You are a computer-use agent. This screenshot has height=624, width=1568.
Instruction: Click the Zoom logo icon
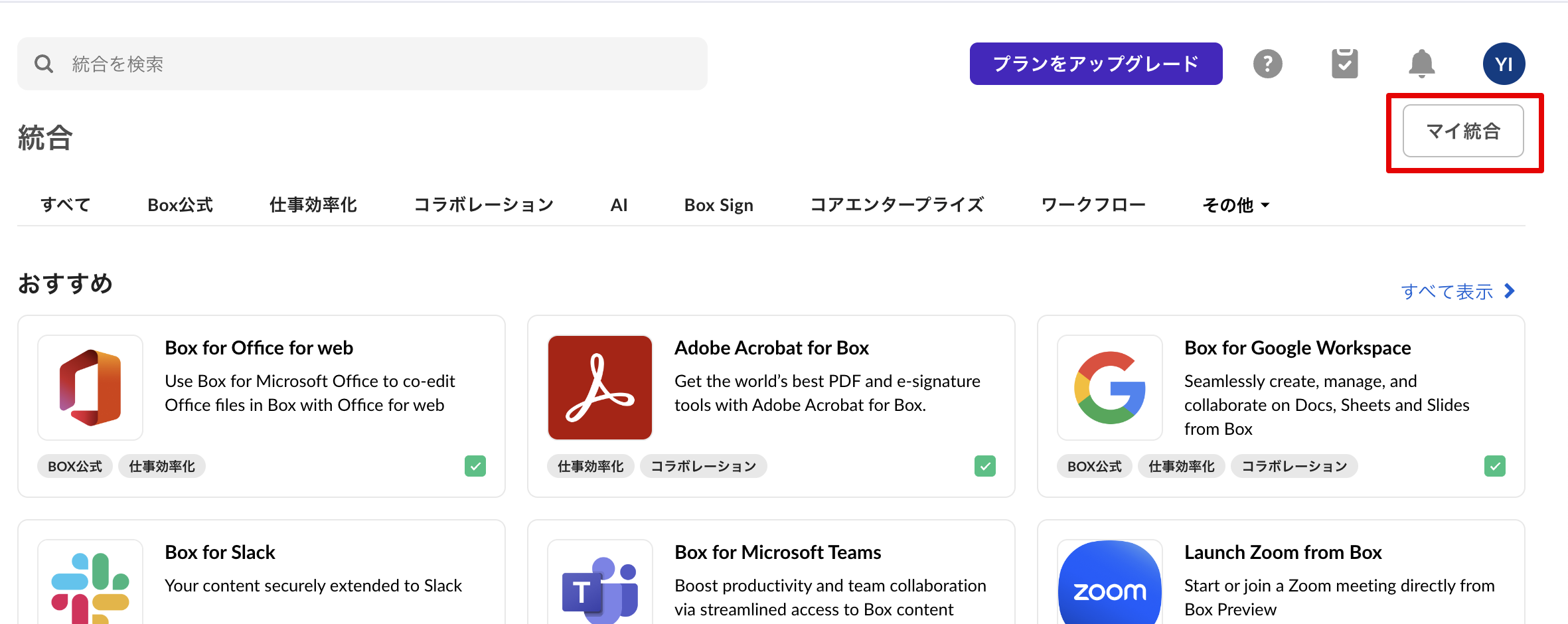coord(1110,584)
